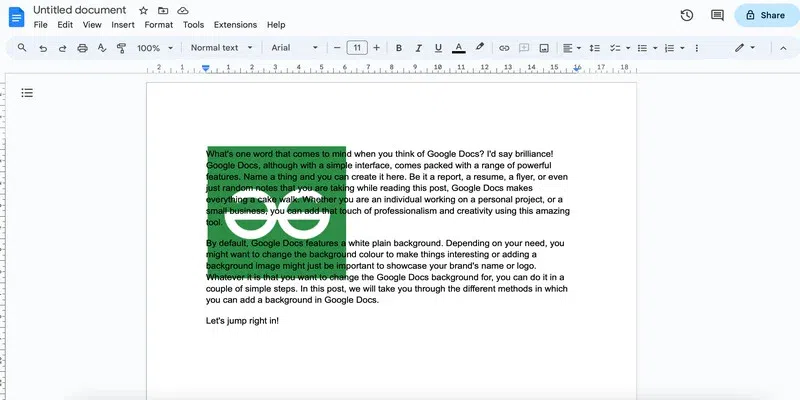
Task: Open the View menu
Action: click(92, 24)
